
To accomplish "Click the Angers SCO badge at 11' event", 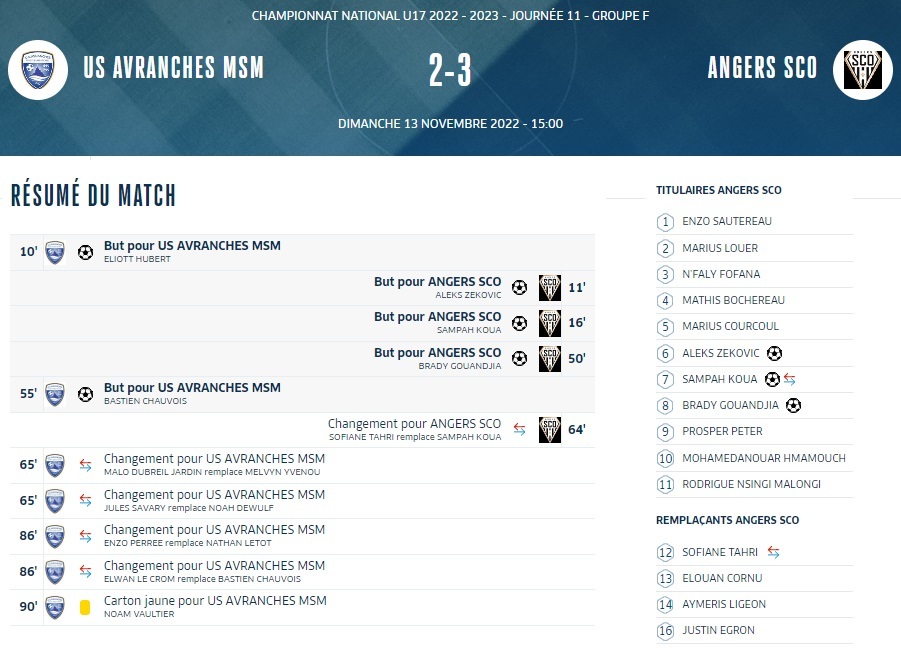I will (x=550, y=288).
